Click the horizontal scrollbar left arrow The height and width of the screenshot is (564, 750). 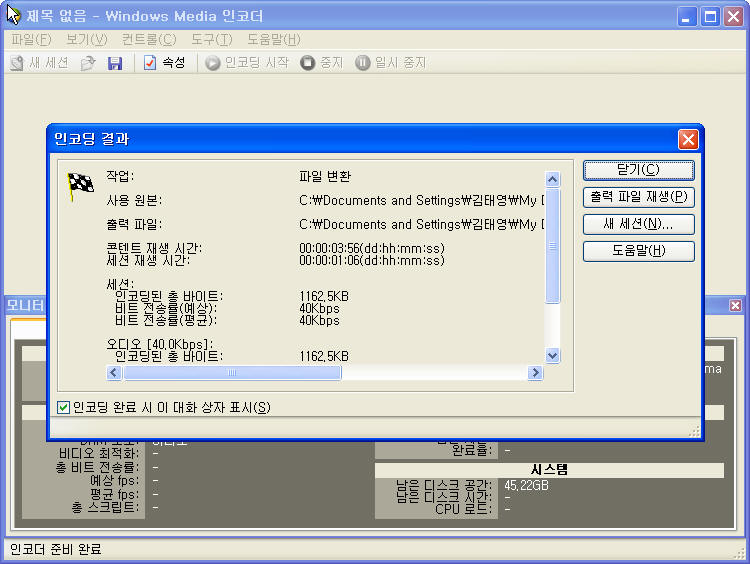pyautogui.click(x=114, y=373)
